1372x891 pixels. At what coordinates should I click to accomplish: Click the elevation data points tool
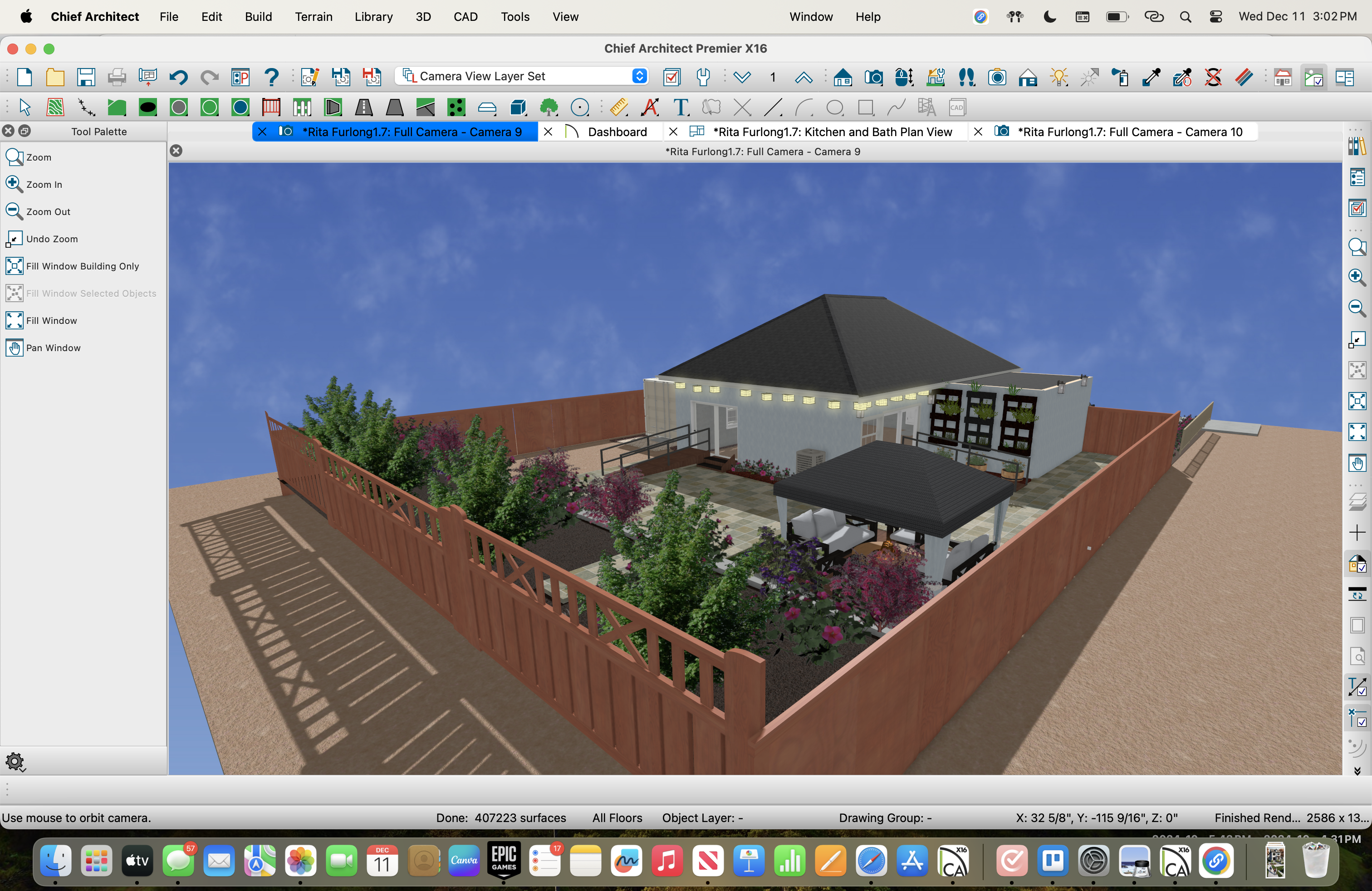coord(87,107)
